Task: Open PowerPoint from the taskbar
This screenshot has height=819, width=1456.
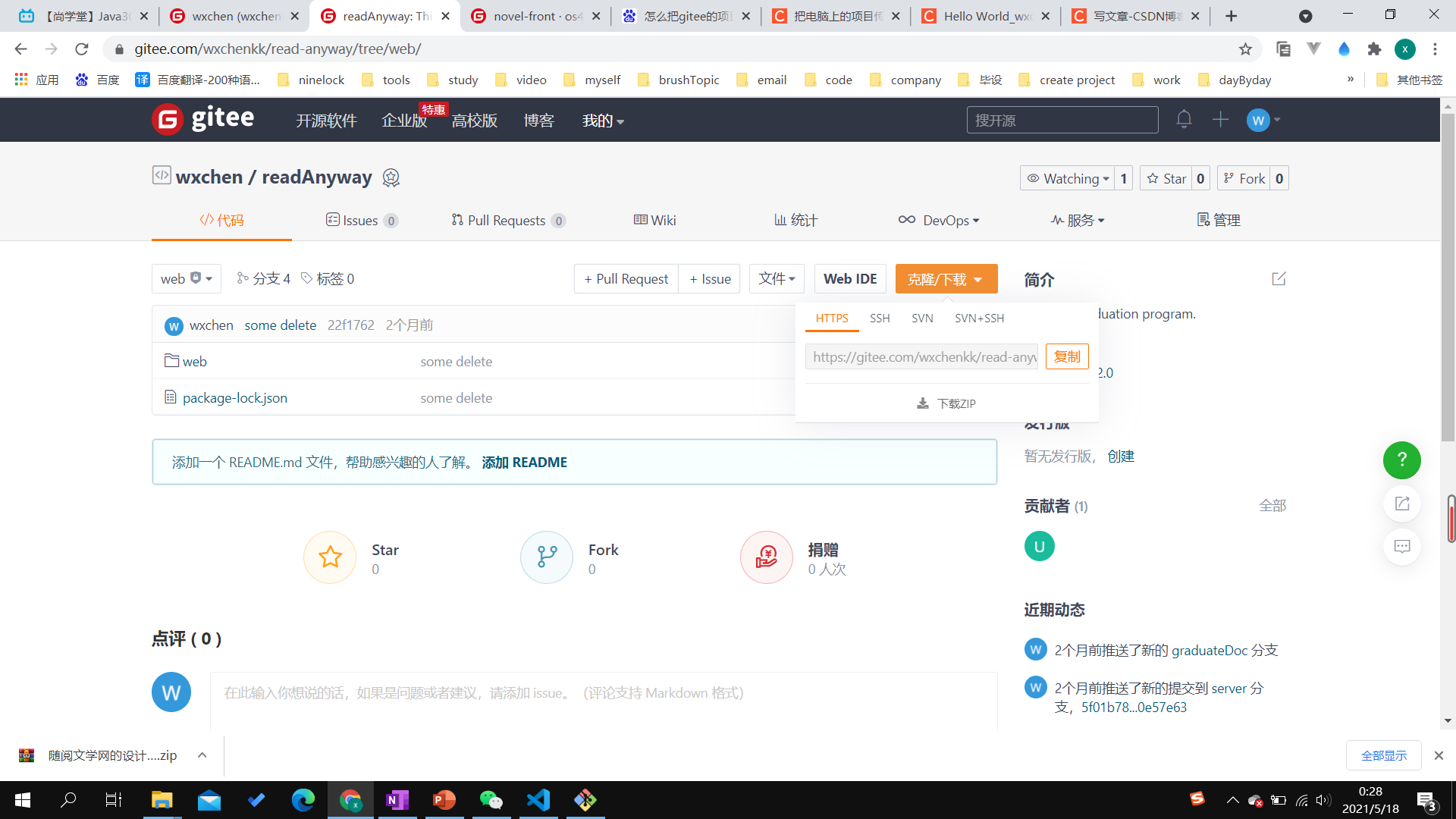Action: [x=444, y=799]
